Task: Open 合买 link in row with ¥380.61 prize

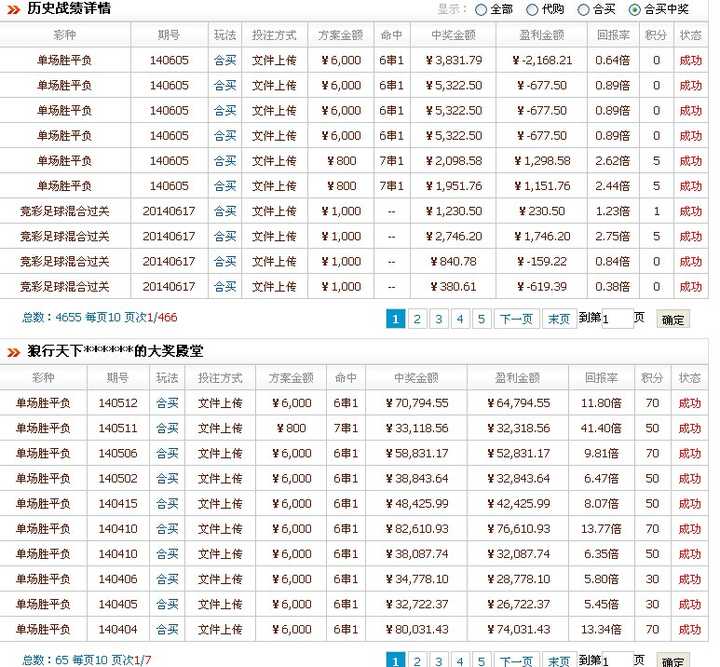Action: pyautogui.click(x=225, y=287)
